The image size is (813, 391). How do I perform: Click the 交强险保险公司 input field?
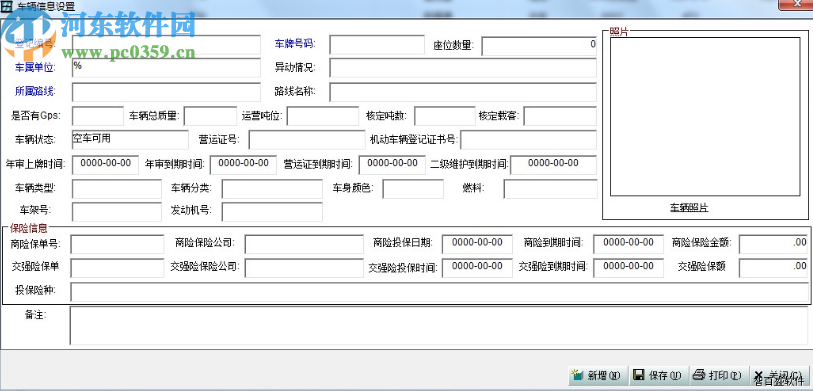304,268
